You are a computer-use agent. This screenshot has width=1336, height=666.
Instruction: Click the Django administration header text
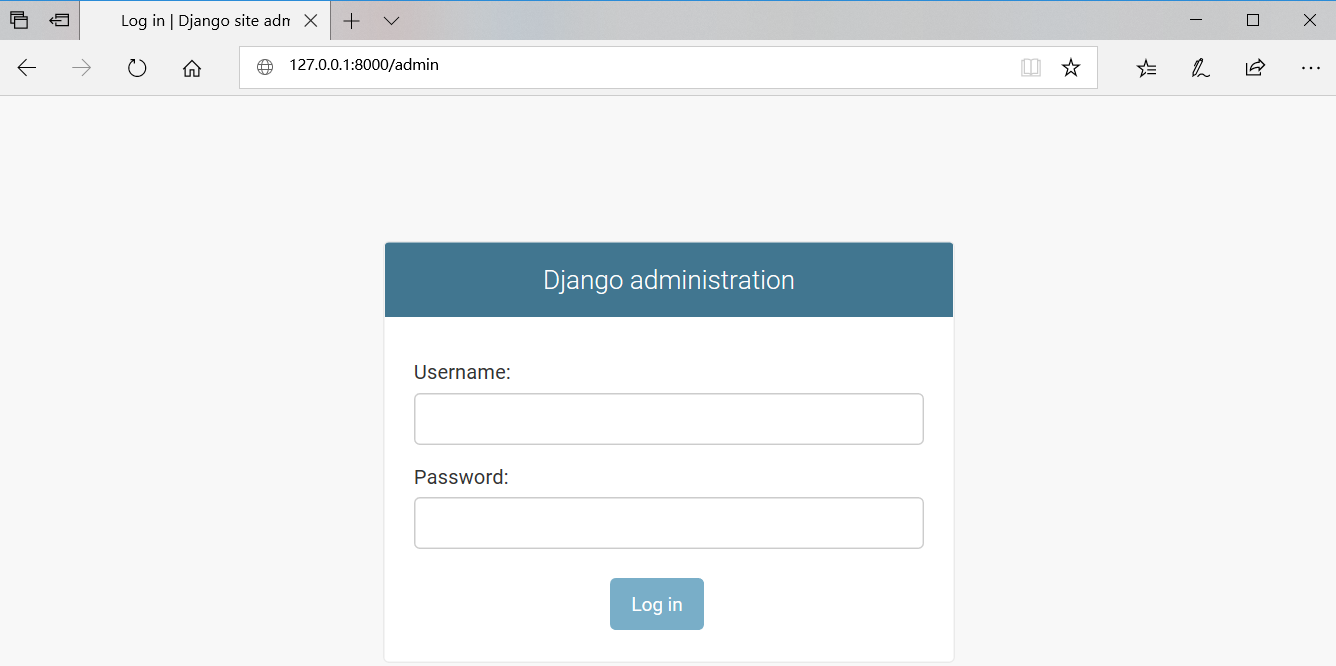coord(669,280)
